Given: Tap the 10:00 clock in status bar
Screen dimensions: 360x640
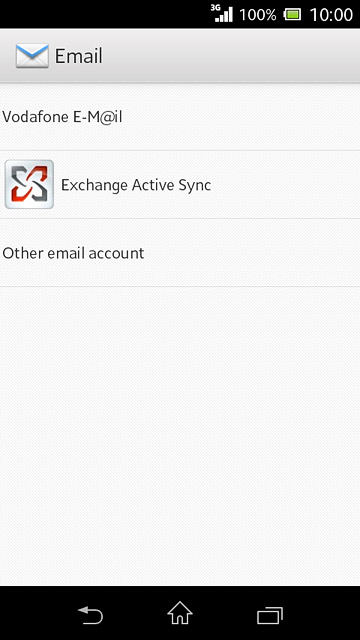Looking at the screenshot, I should click(x=331, y=15).
